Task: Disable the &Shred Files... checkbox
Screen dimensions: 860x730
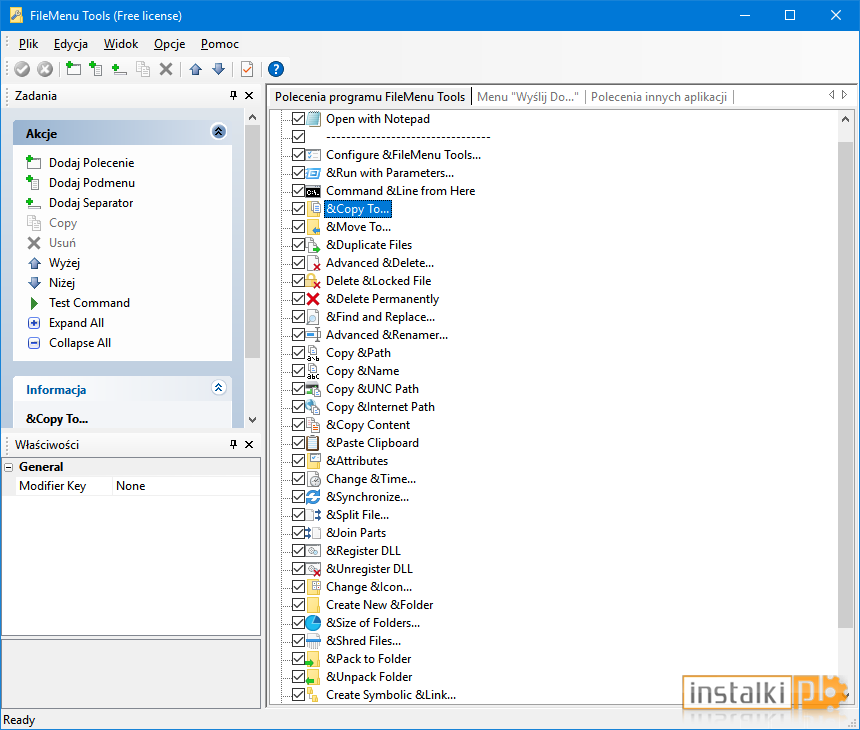Action: click(298, 641)
